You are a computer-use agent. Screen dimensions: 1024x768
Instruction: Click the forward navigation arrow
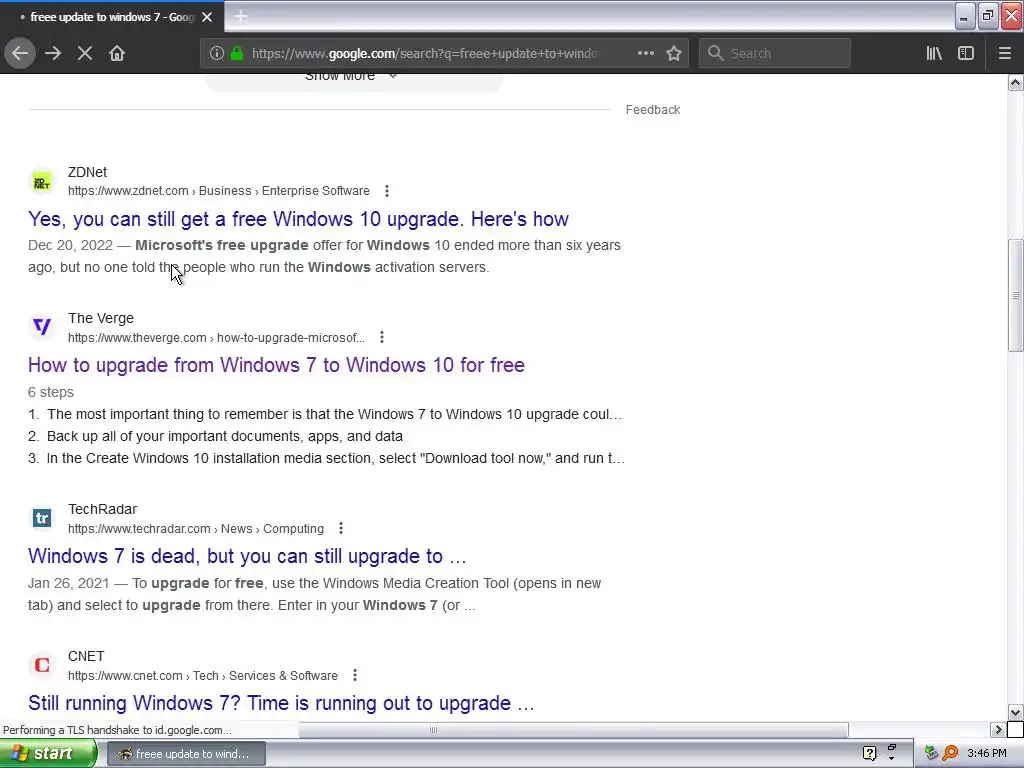click(x=53, y=53)
